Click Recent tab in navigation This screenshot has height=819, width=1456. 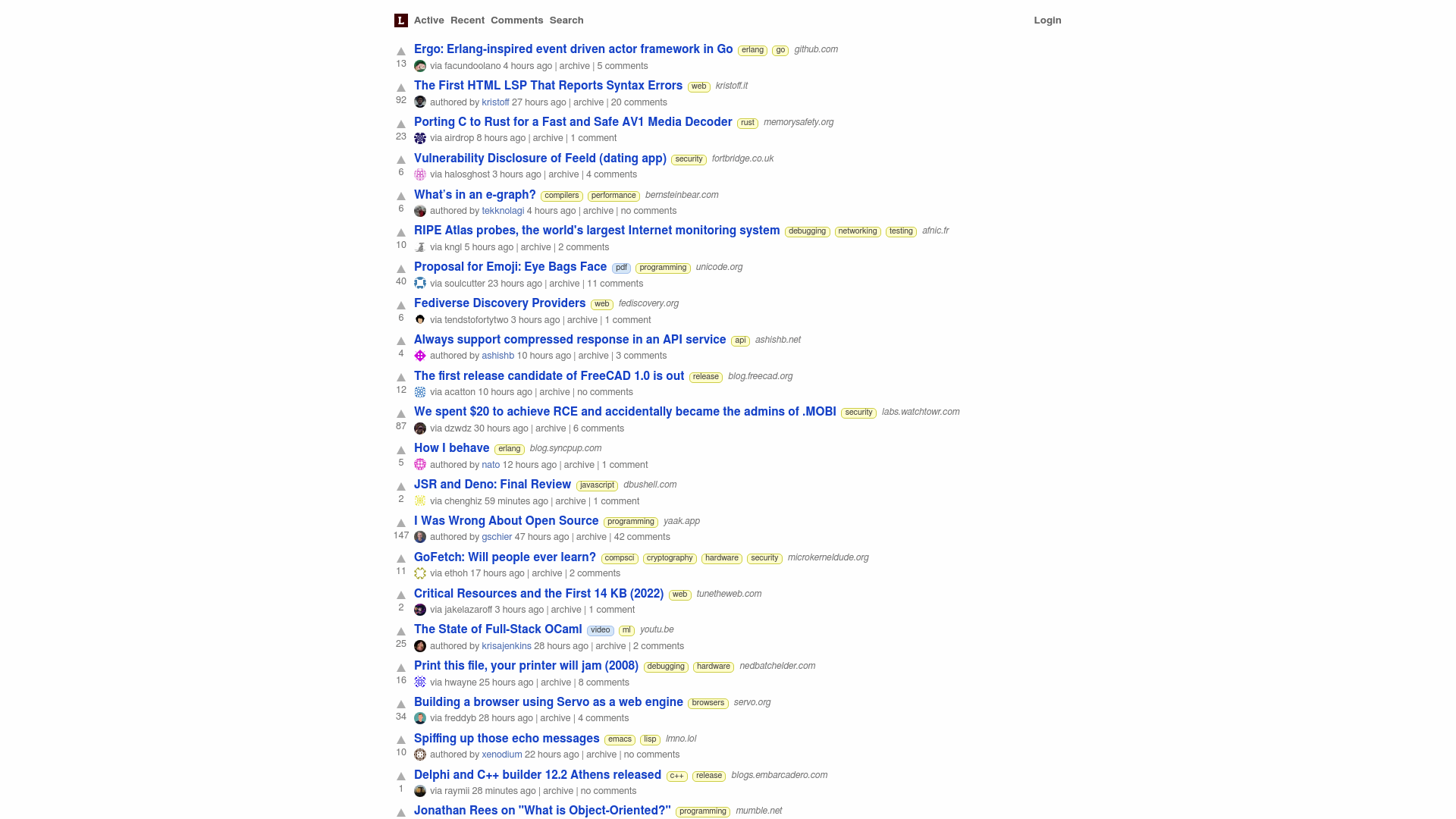point(468,20)
